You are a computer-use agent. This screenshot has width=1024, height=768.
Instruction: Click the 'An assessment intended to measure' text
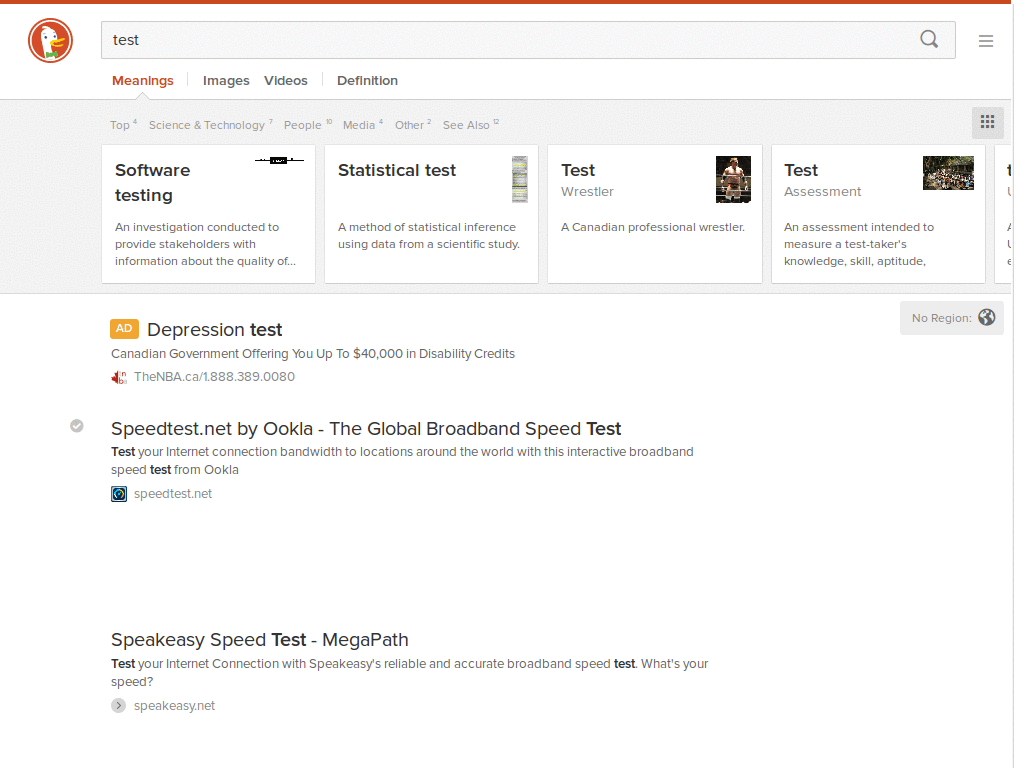tap(858, 244)
